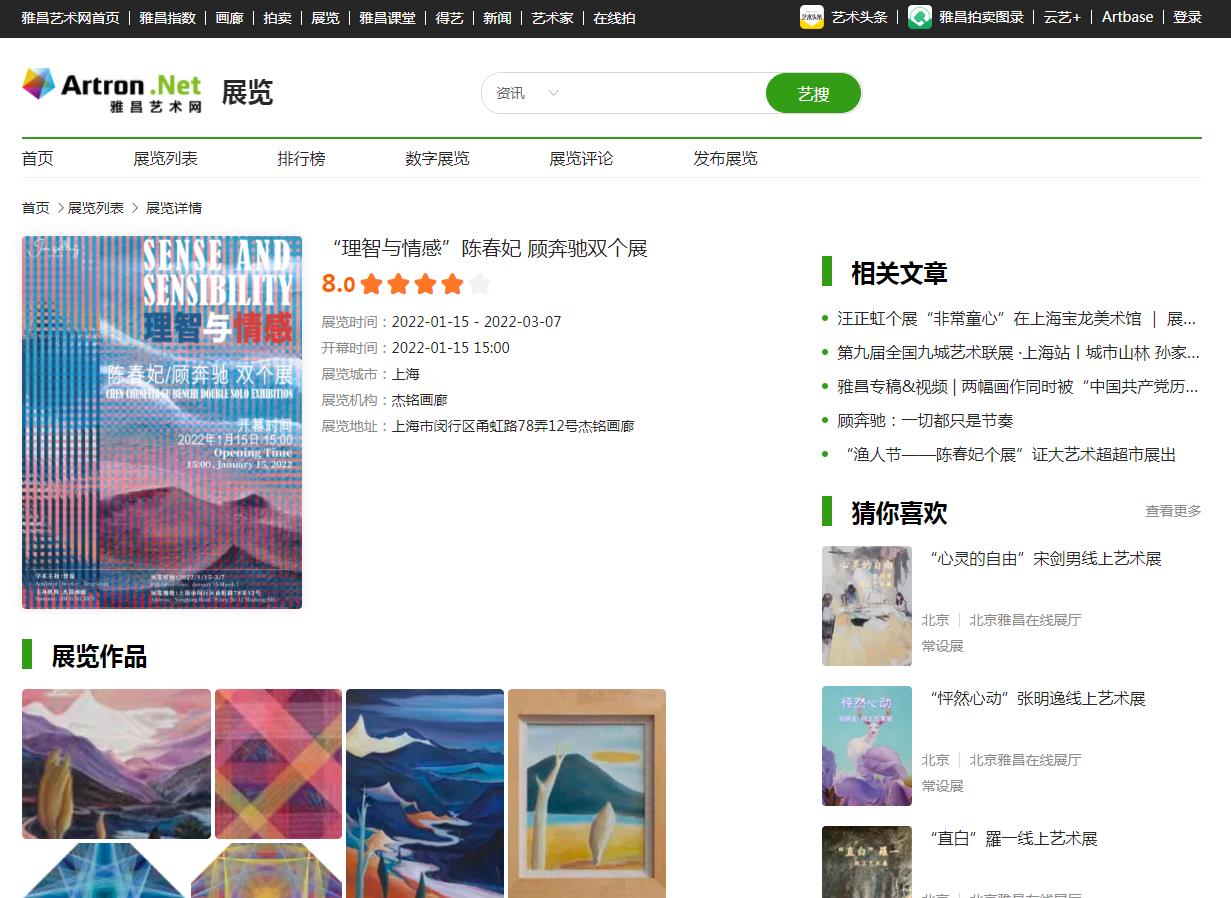Screen dimensions: 1231x898
Task: Open “直白”羅一线上艺术展 title
Action: coord(1013,839)
